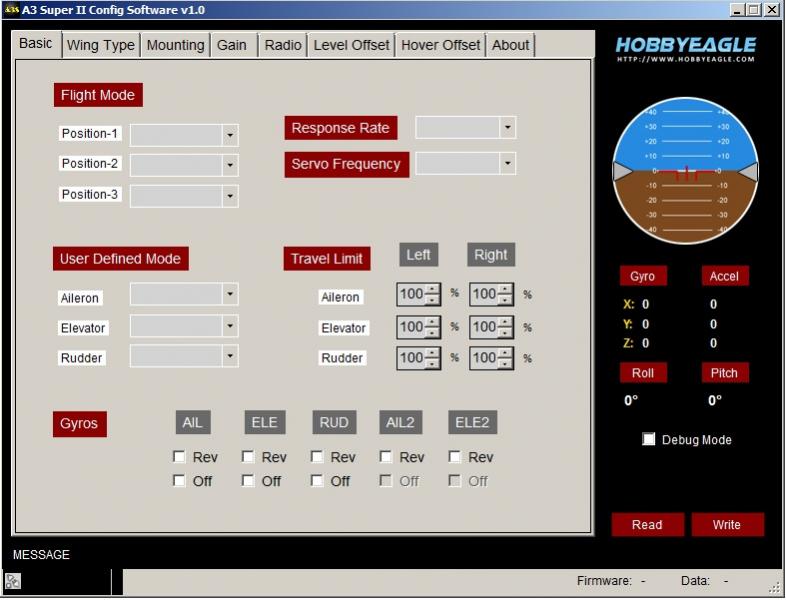Toggle the ELE Rev checkbox
The image size is (786, 600).
pyautogui.click(x=248, y=457)
